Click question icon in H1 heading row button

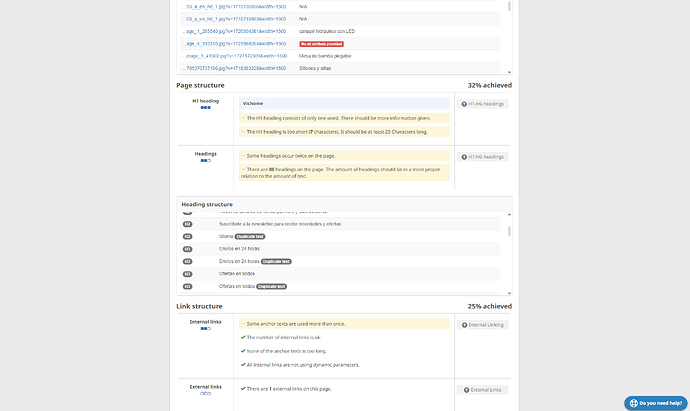[463, 104]
